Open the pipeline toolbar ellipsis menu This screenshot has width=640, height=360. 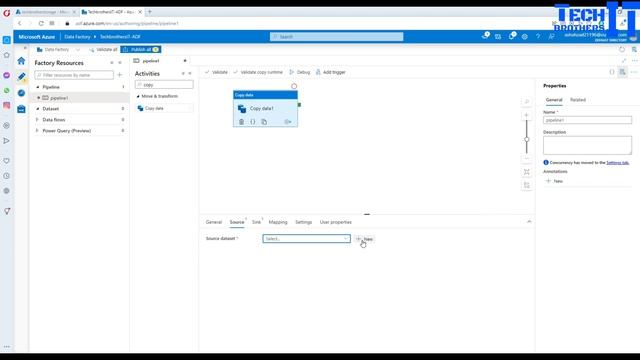(x=634, y=72)
